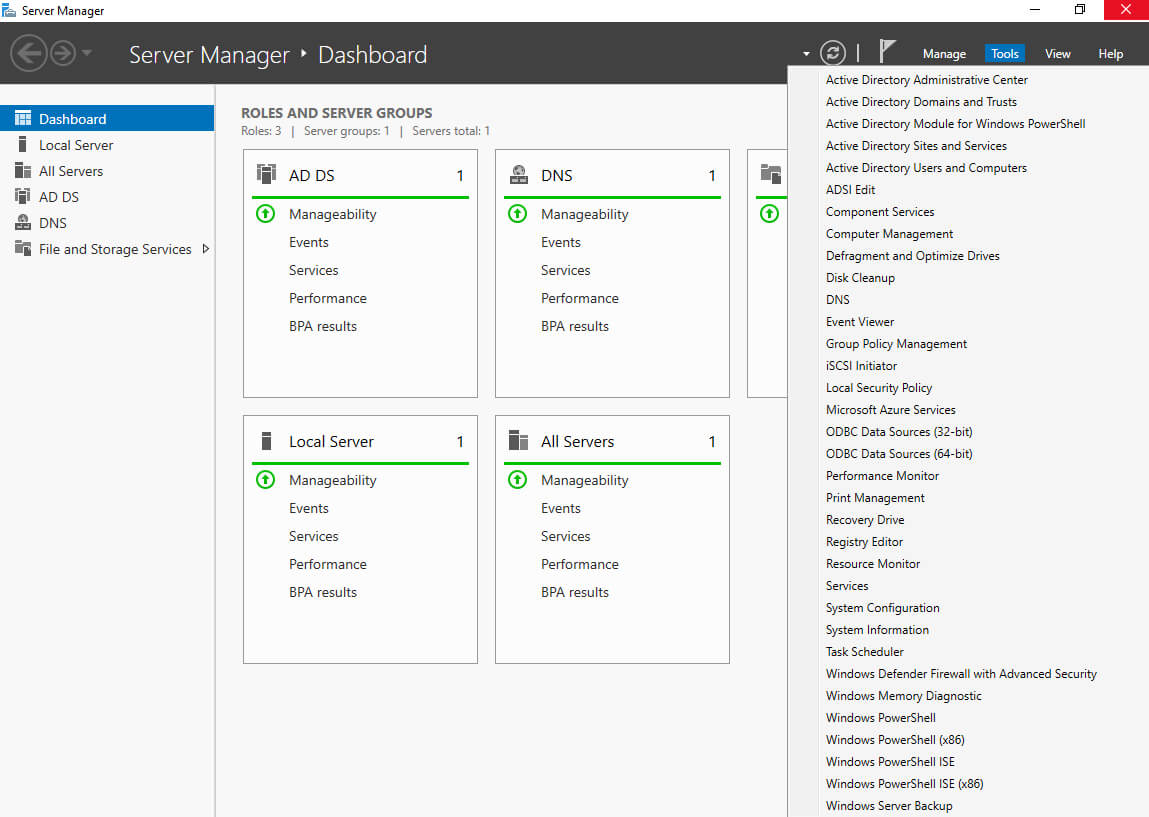Click green manageability status icon in DNS tile
This screenshot has height=817, width=1149.
click(x=517, y=214)
